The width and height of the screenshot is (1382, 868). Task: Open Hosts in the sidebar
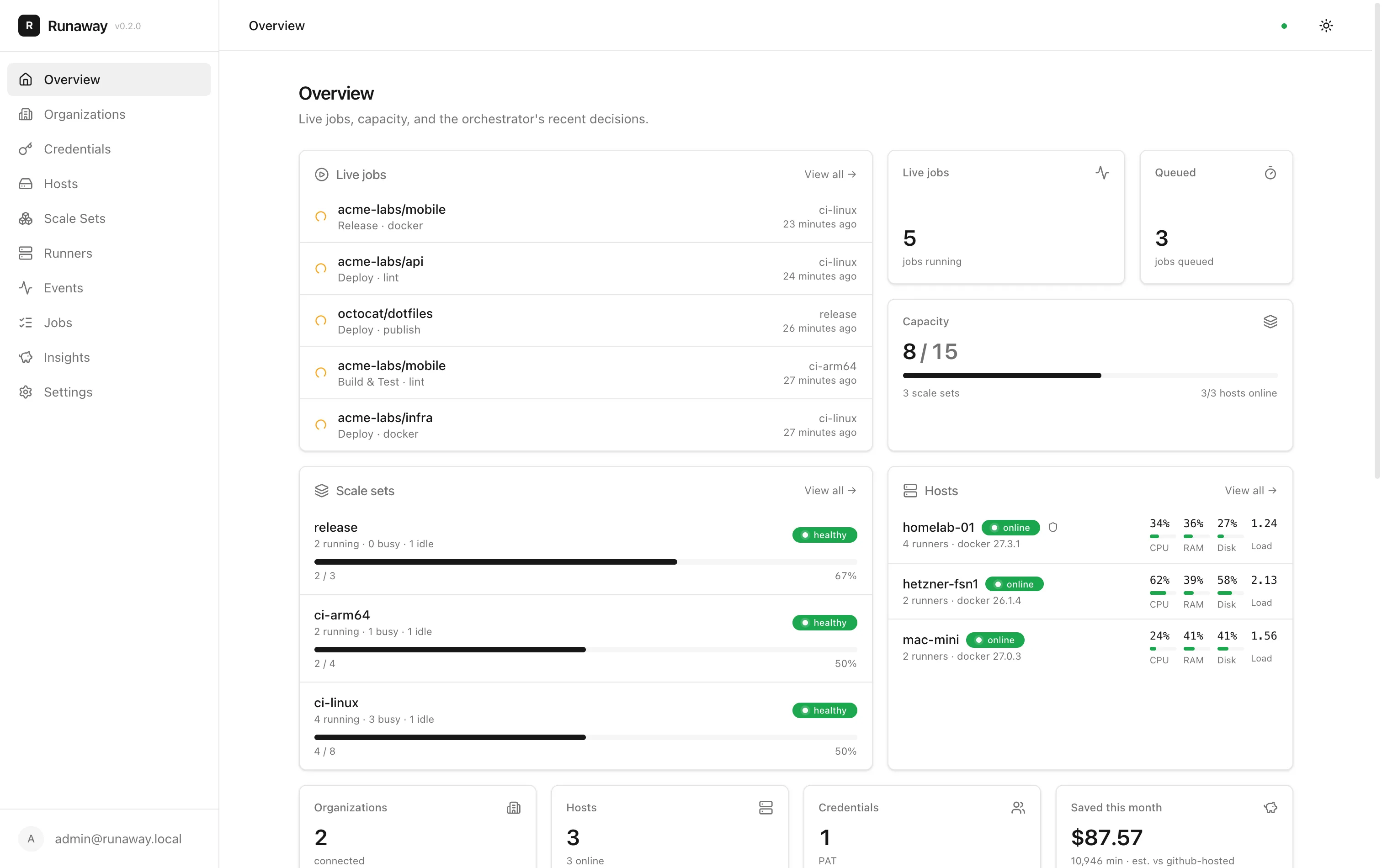pos(109,184)
